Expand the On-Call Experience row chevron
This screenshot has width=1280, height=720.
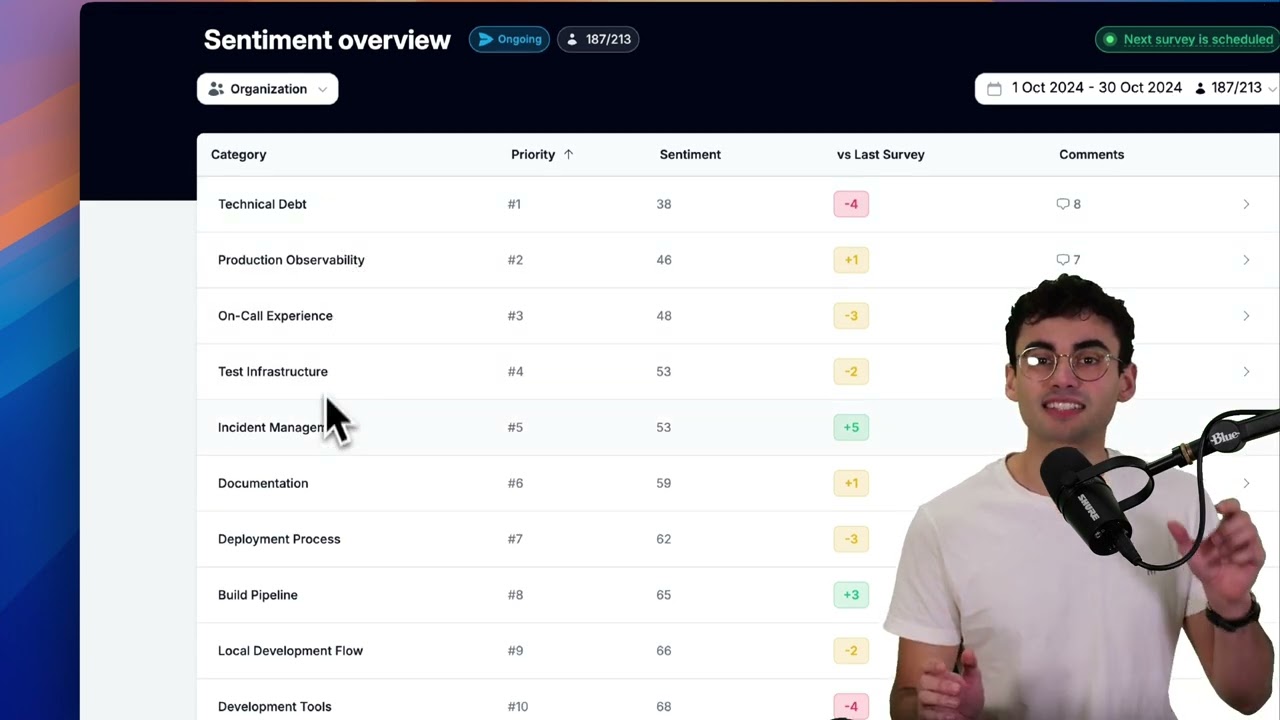(x=1246, y=316)
